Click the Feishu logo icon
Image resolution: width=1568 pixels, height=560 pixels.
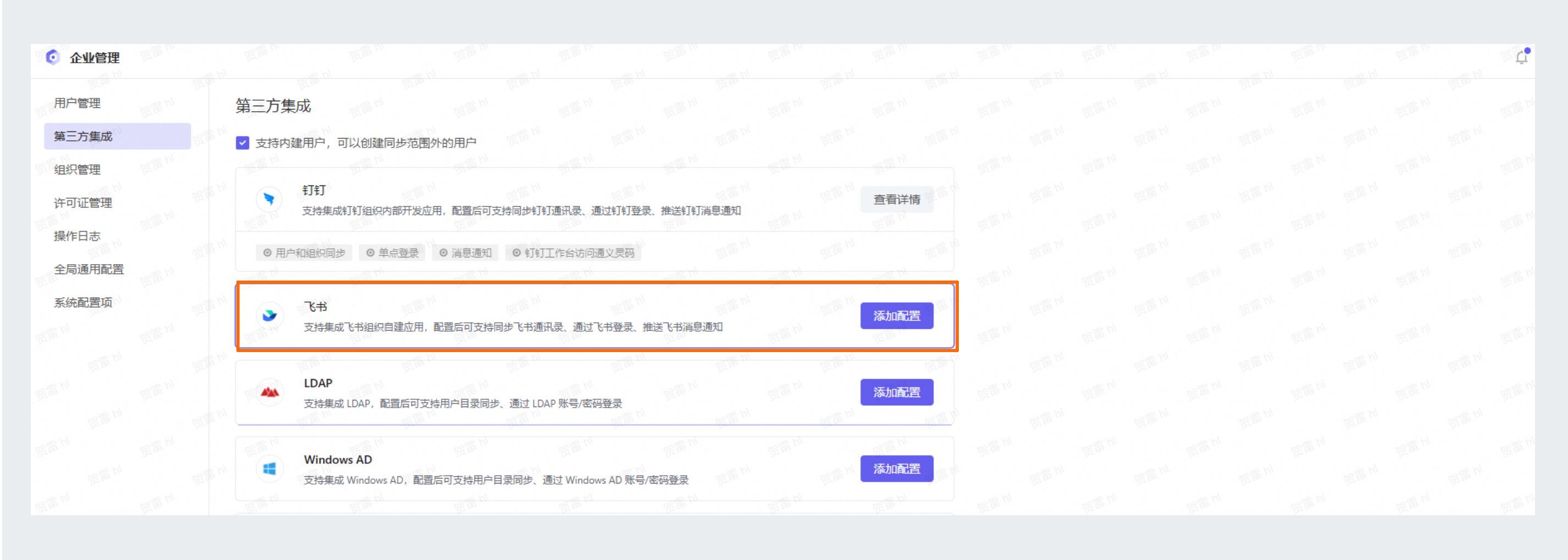point(269,316)
